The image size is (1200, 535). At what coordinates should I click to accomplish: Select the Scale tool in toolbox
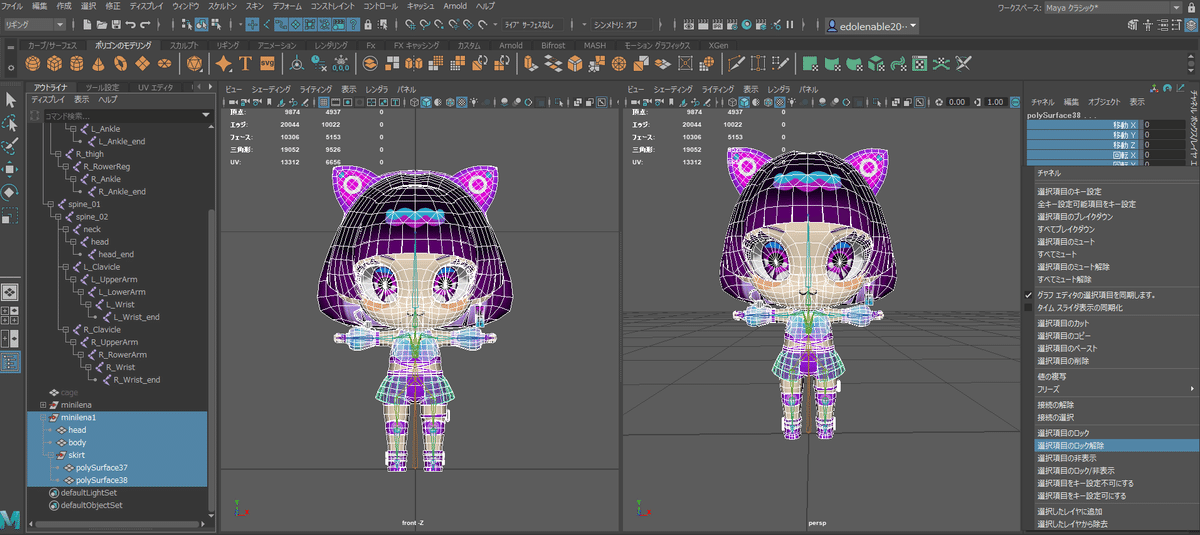point(10,215)
